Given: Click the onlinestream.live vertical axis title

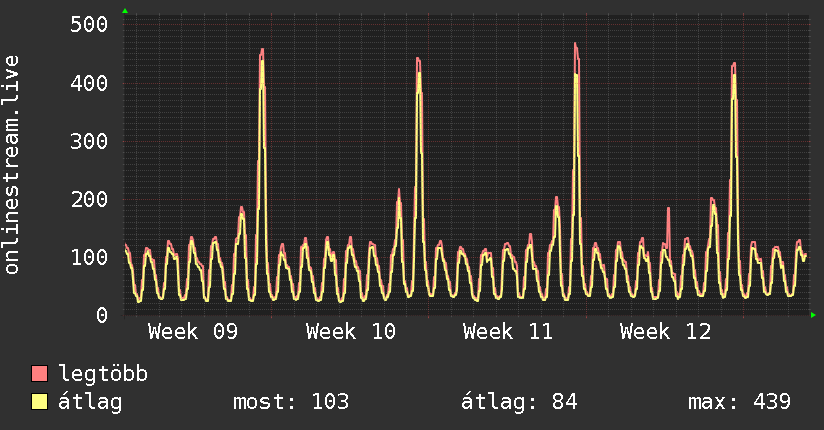Looking at the screenshot, I should [x=11, y=165].
